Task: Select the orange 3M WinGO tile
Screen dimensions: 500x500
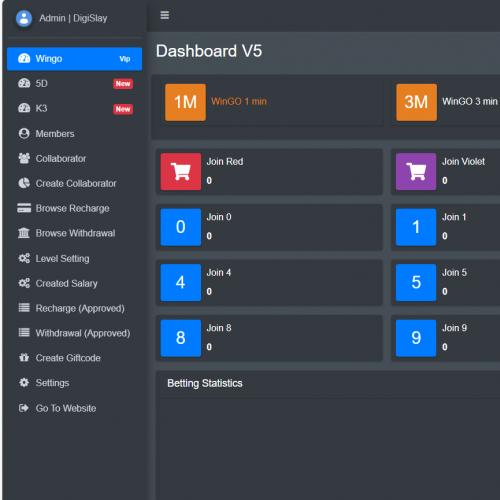Action: coord(416,102)
